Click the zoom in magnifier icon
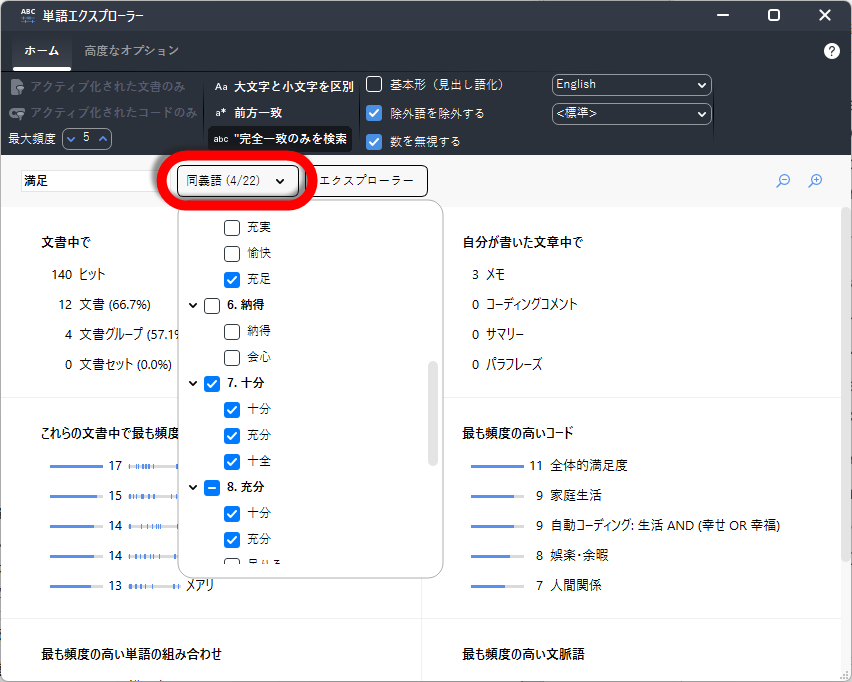The image size is (852, 682). pyautogui.click(x=815, y=181)
